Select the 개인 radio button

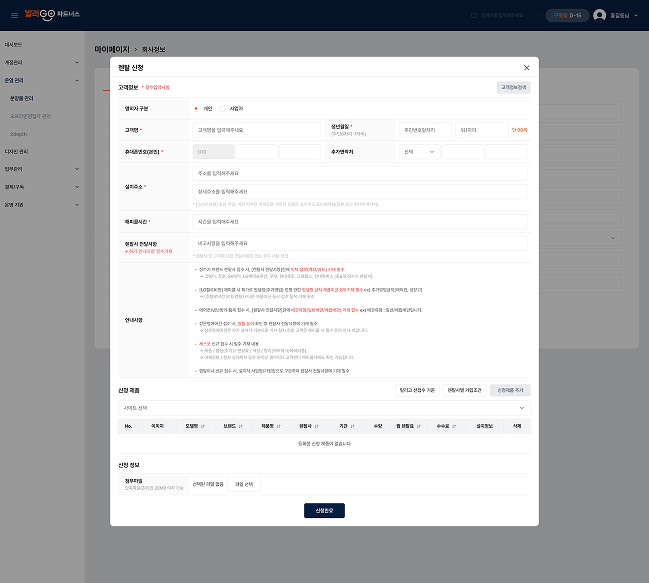196,108
